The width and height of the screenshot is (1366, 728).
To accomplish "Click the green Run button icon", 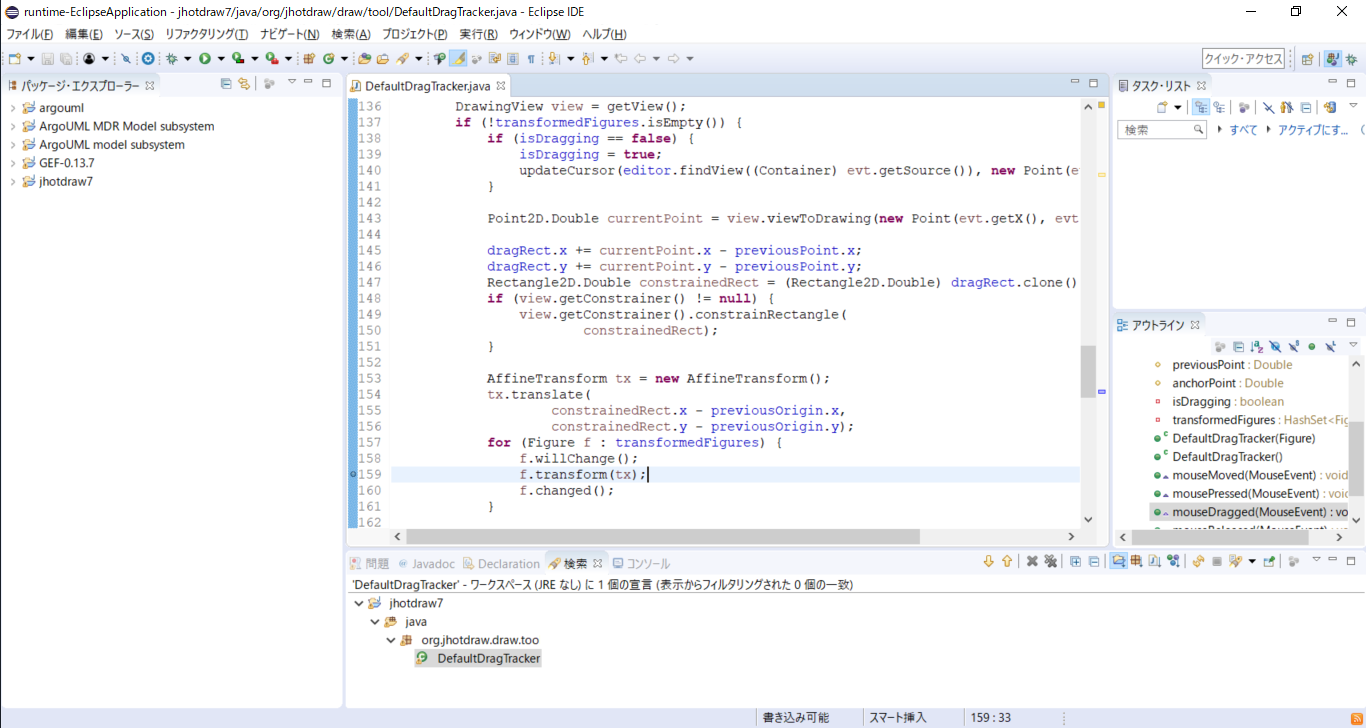I will click(205, 59).
